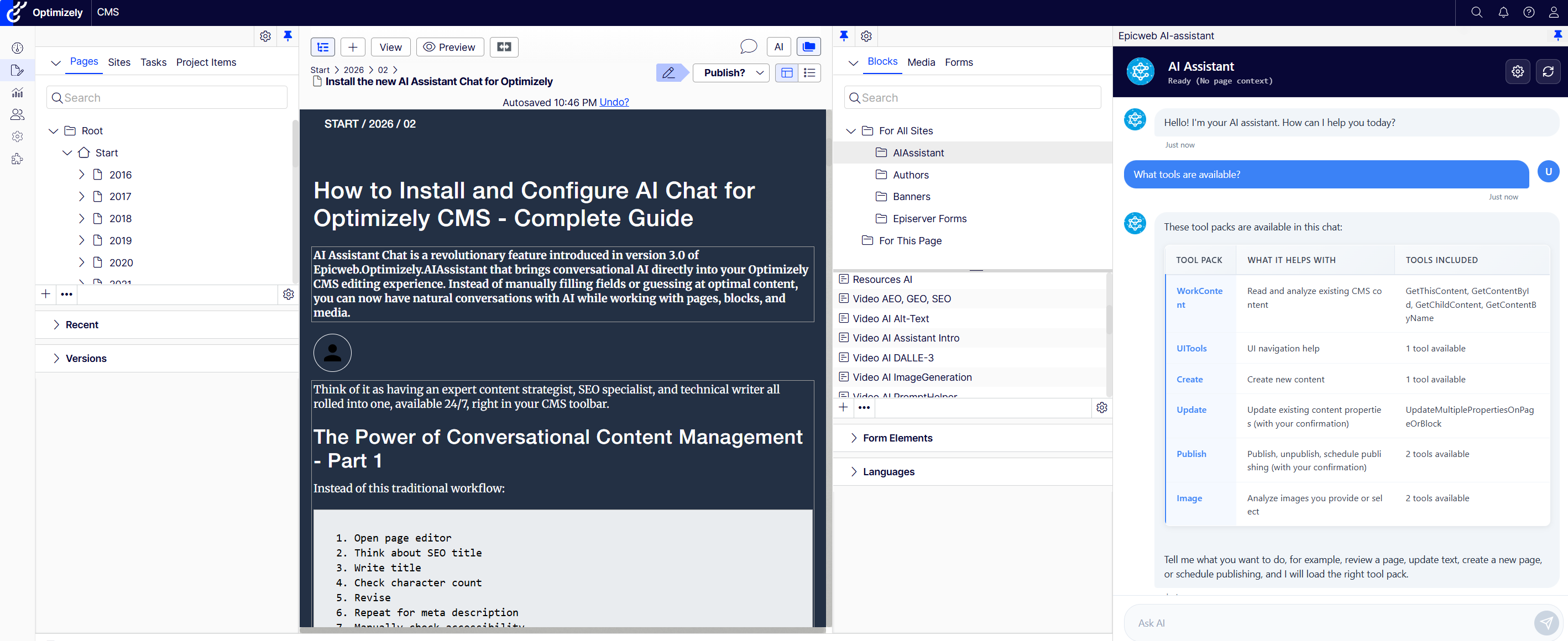Select the analytics icon in left sidebar

(x=18, y=92)
